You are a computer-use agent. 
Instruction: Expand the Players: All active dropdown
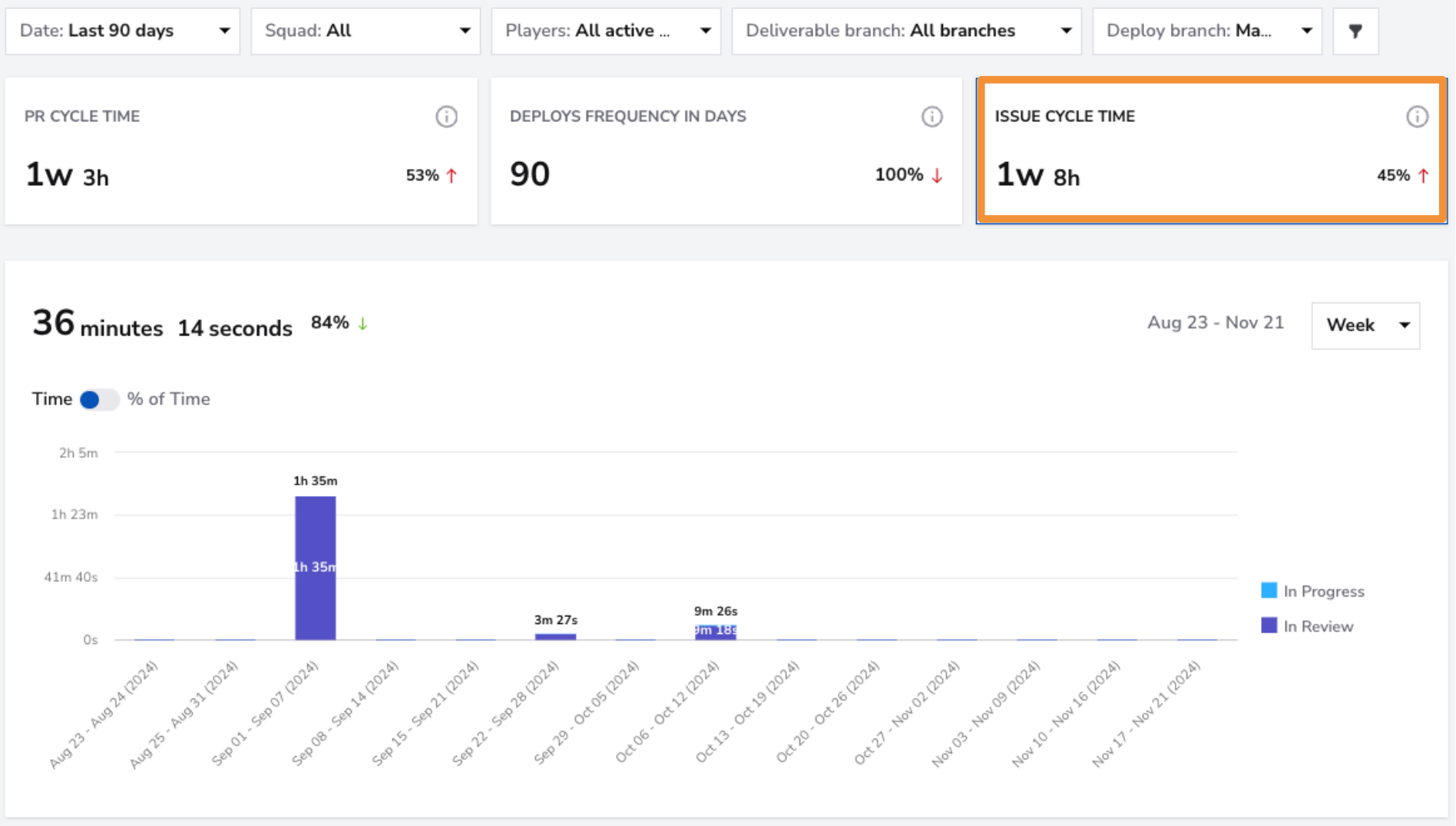tap(606, 31)
